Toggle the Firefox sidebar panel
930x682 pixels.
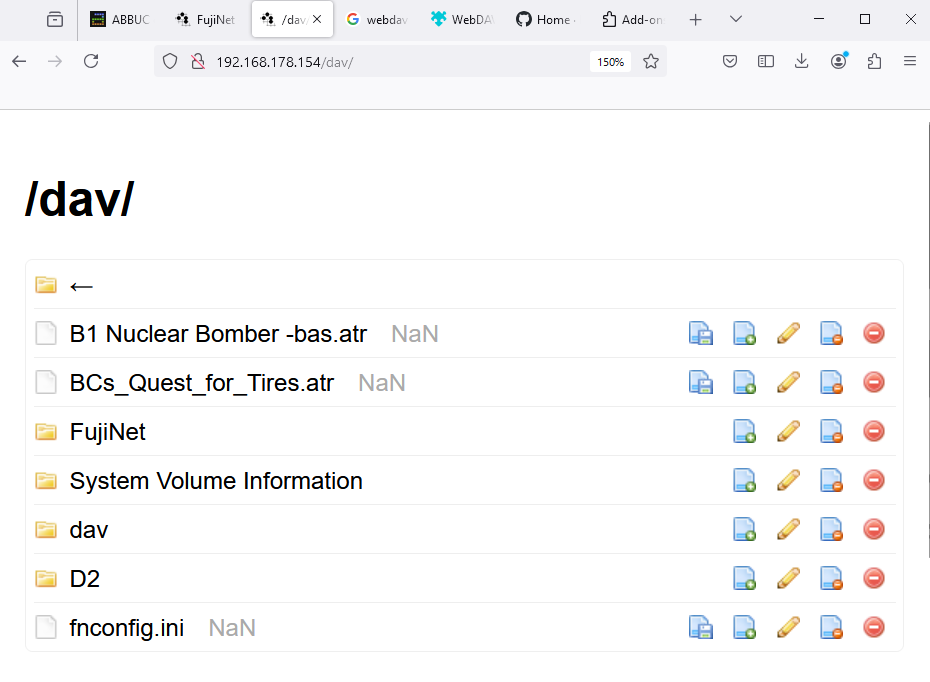coord(765,61)
